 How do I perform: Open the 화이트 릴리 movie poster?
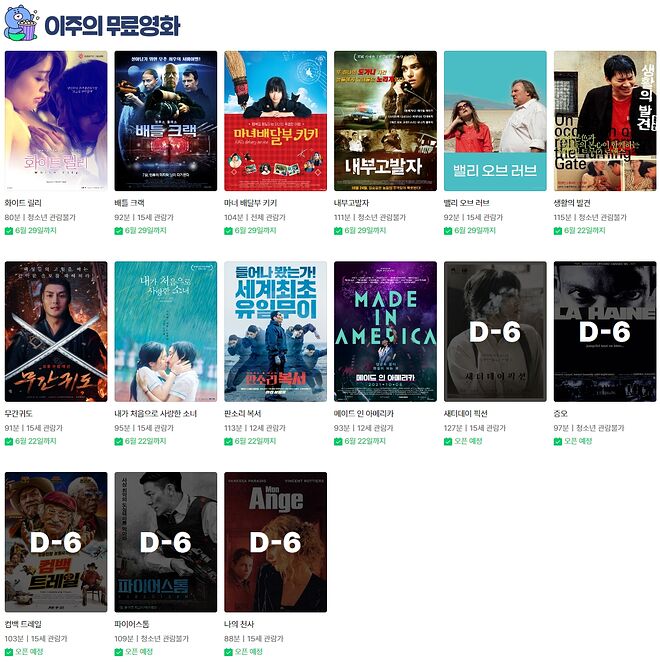pos(56,121)
